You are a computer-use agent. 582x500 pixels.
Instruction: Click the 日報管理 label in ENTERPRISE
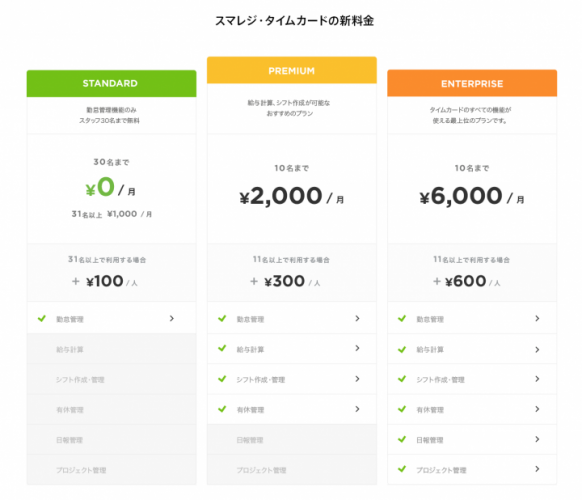point(430,440)
